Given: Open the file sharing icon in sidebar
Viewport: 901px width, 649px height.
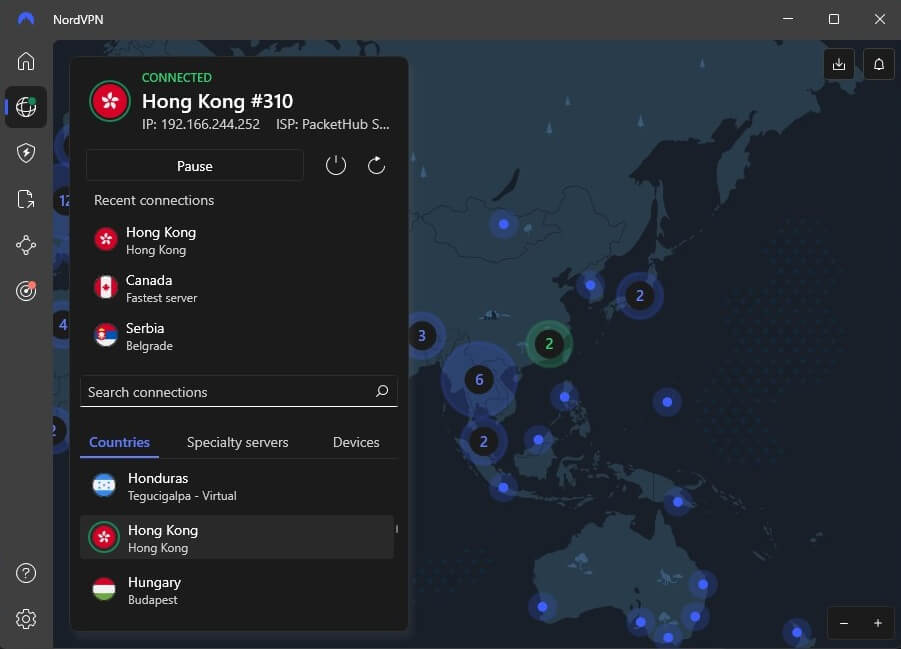Looking at the screenshot, I should (x=26, y=199).
